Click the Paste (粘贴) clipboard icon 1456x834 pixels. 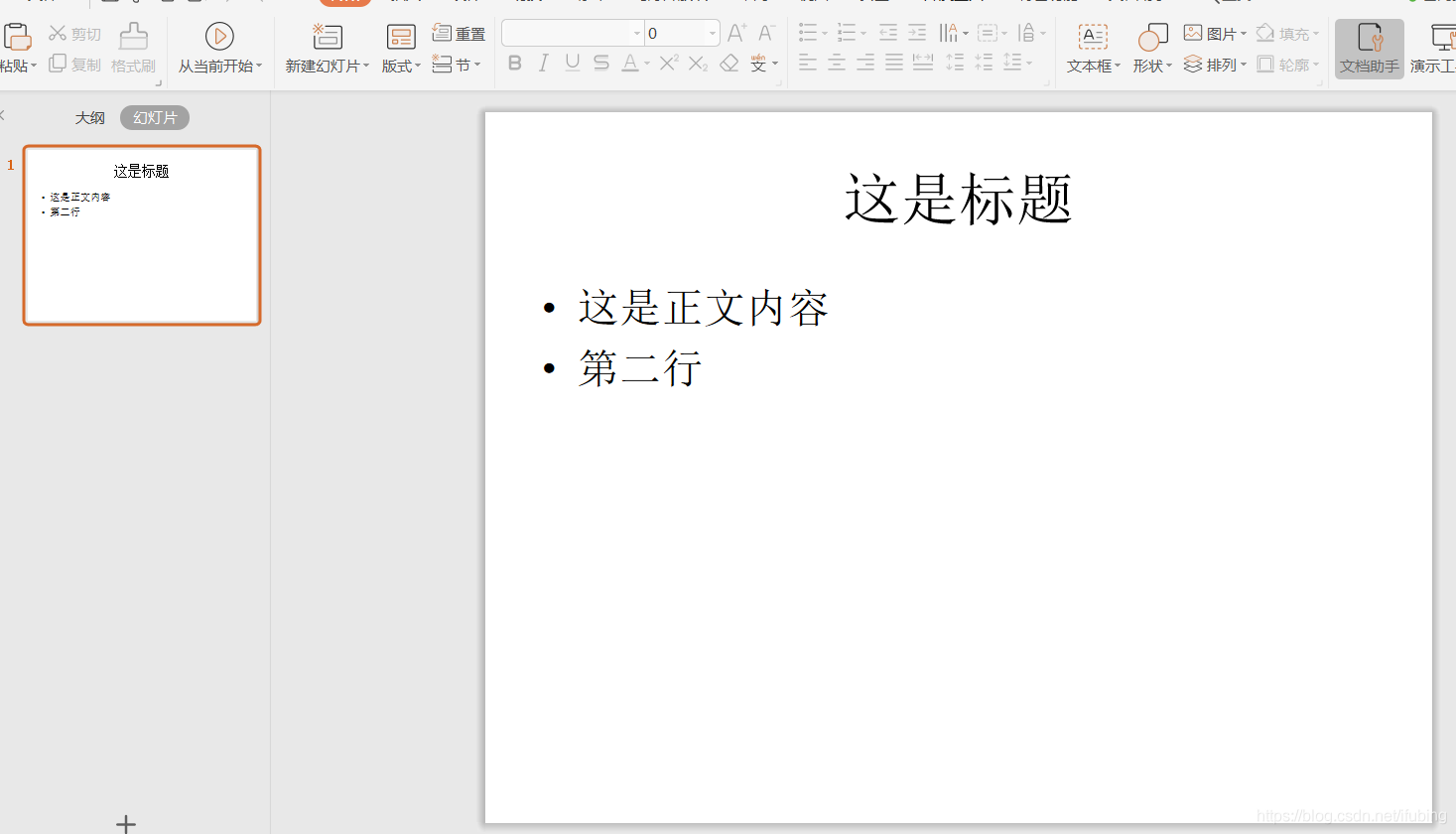17,37
